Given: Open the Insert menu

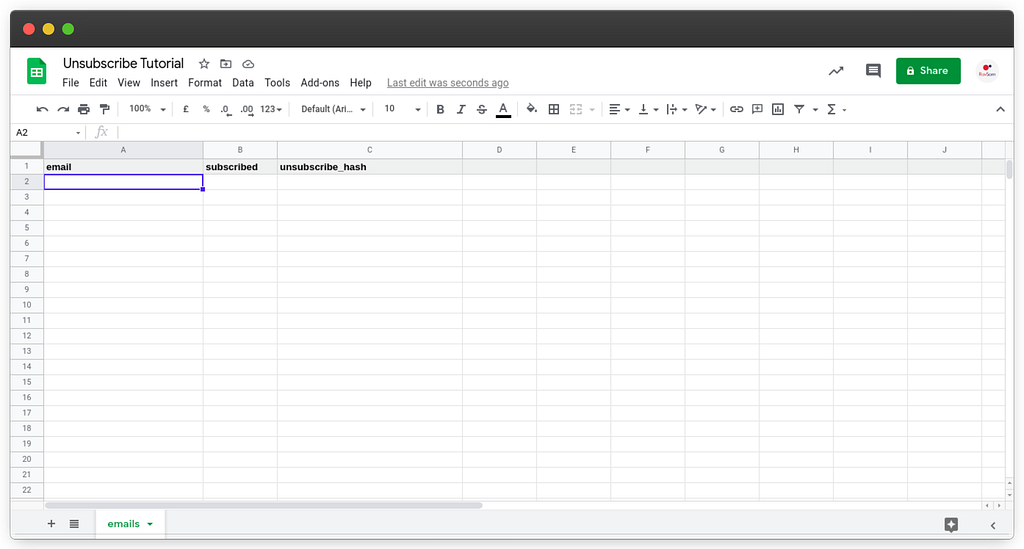Looking at the screenshot, I should click(164, 83).
